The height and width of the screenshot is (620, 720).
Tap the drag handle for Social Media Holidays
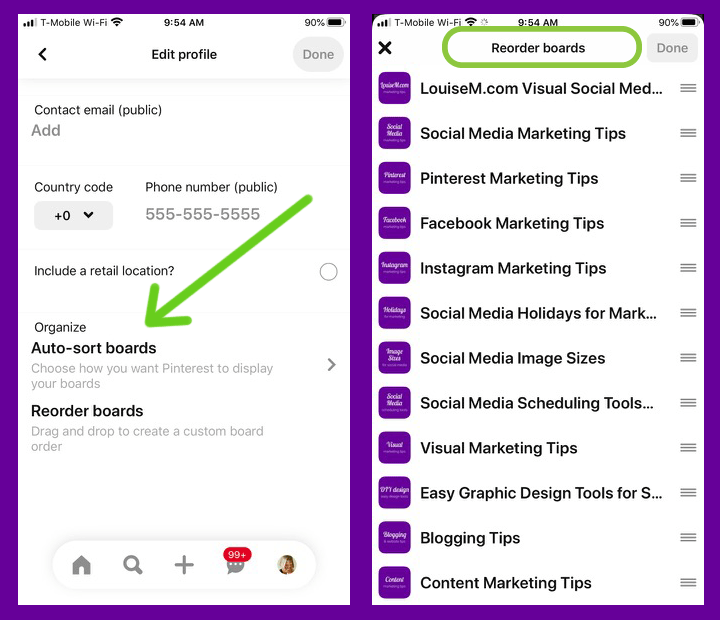tap(688, 313)
